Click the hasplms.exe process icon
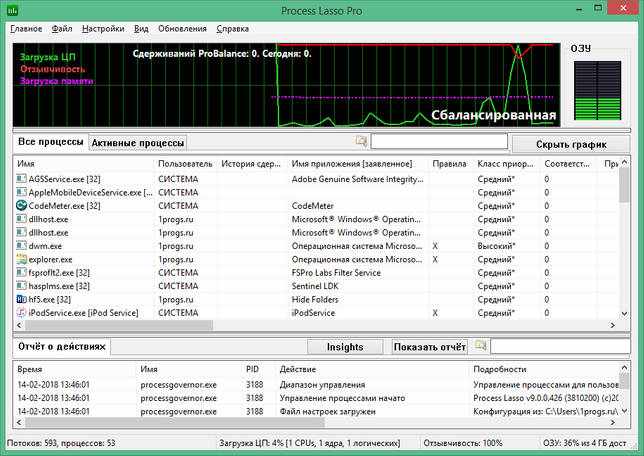 pyautogui.click(x=21, y=286)
